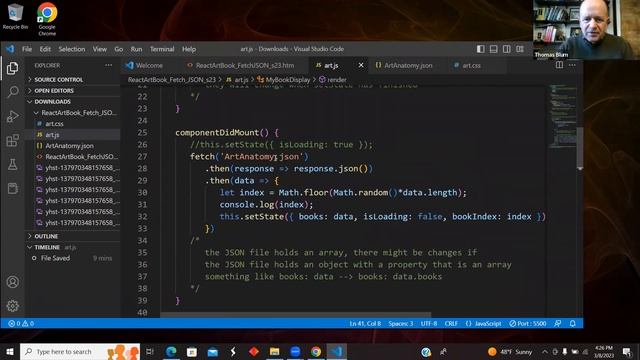
Task: Click ReactArtBook_Fetch_JSON_s23 breadcrumb folder
Action: 171,80
